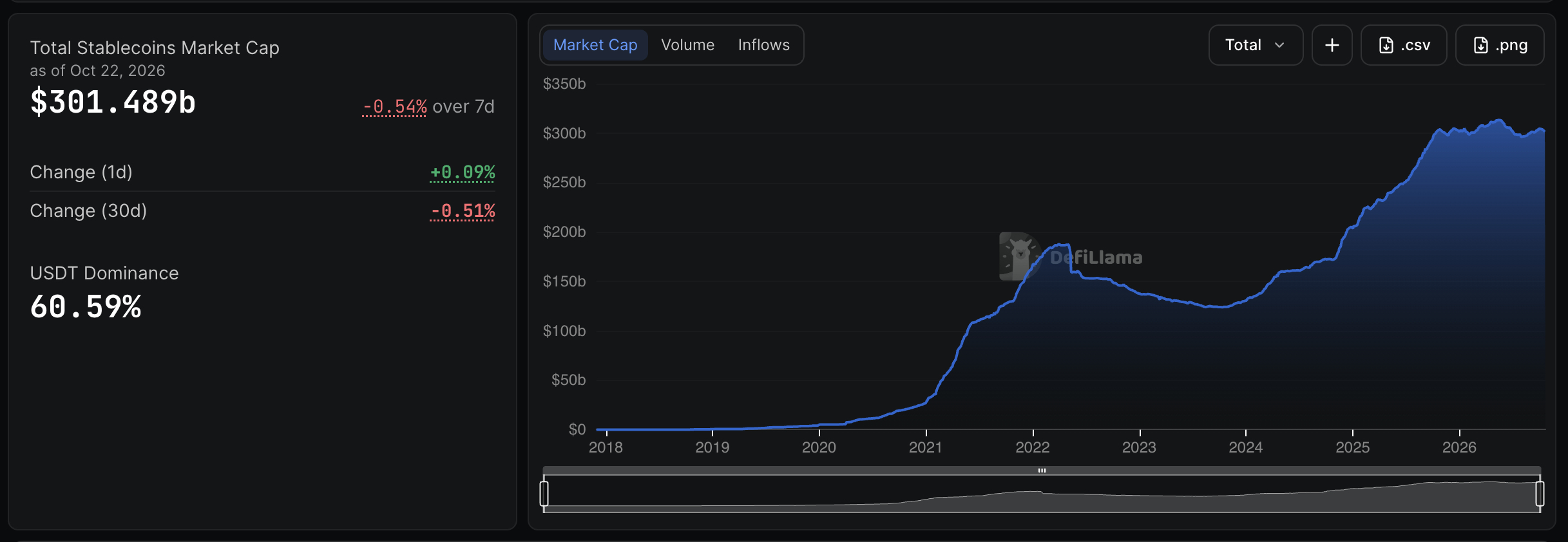Click the $0 y-axis label

(577, 429)
